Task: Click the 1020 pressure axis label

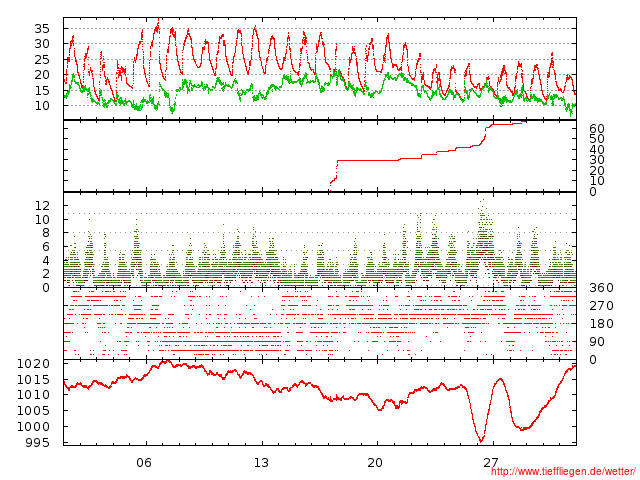Action: 33,364
